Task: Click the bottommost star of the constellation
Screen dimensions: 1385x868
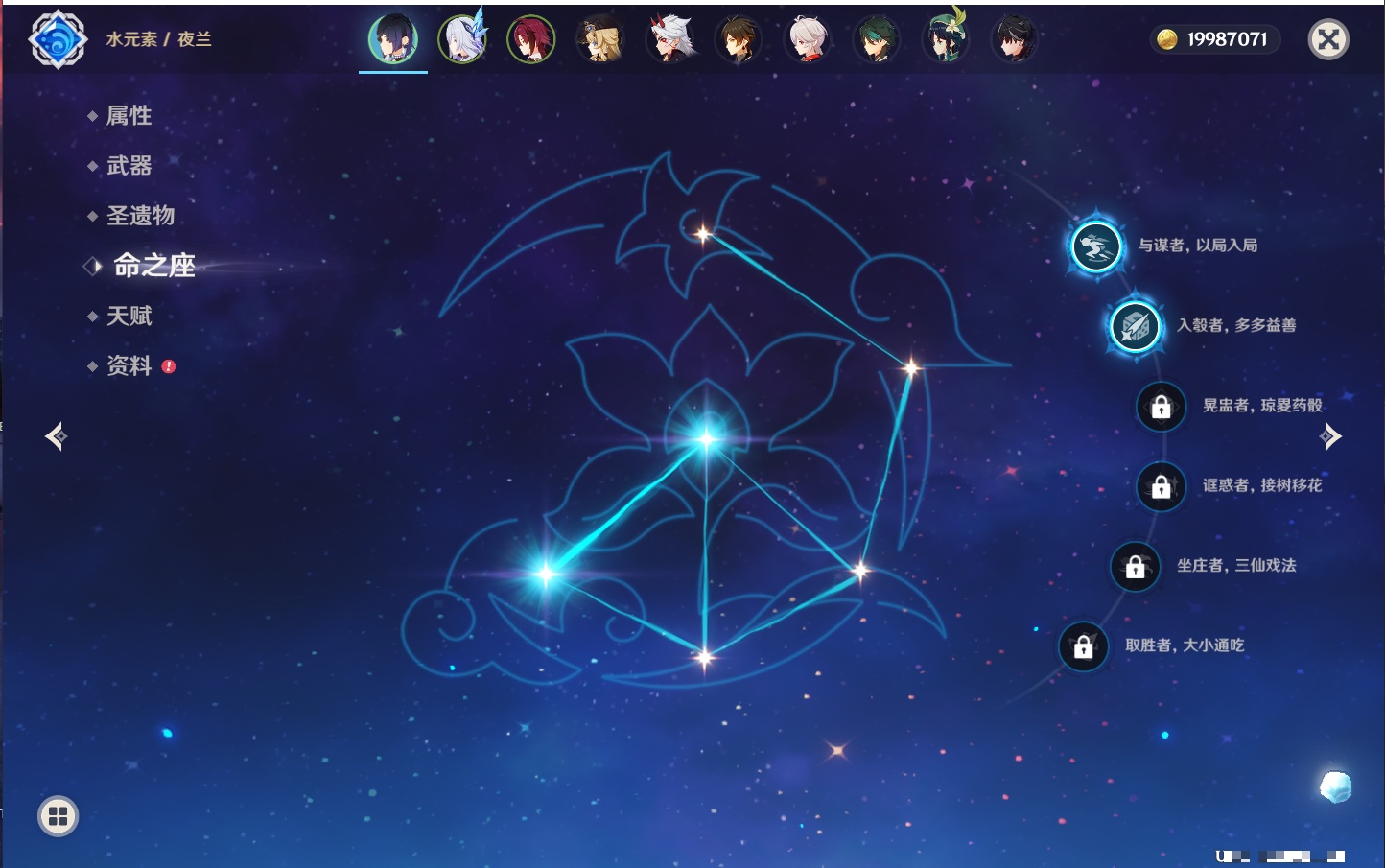Action: pos(705,658)
